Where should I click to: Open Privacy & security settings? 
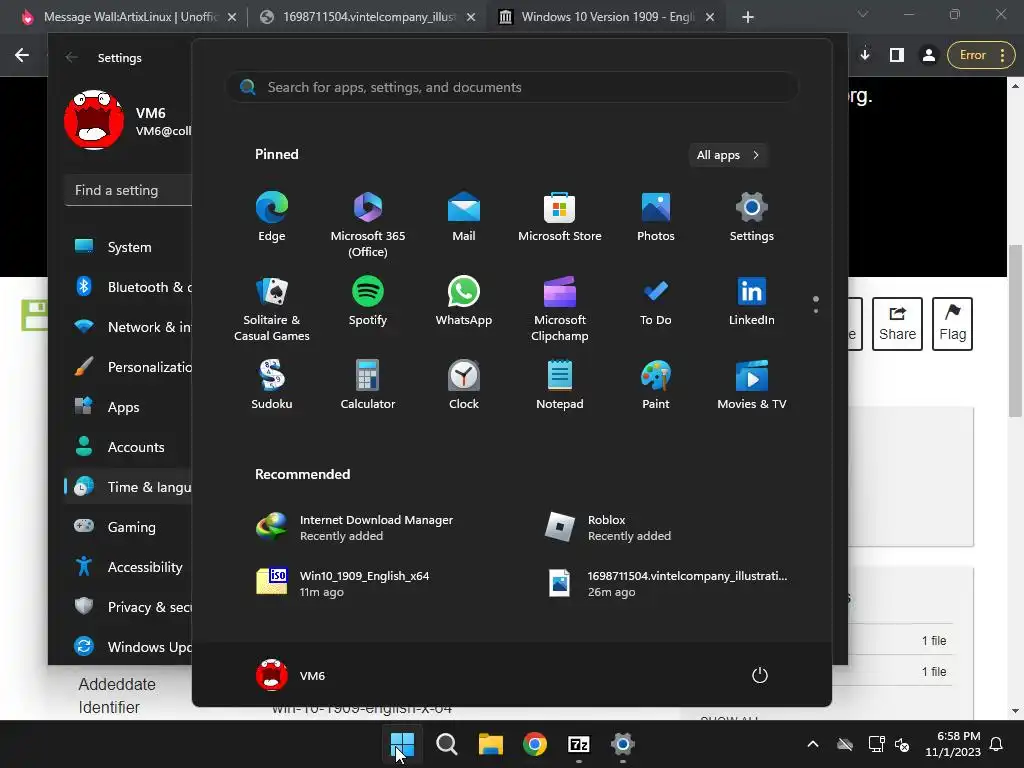[x=129, y=607]
